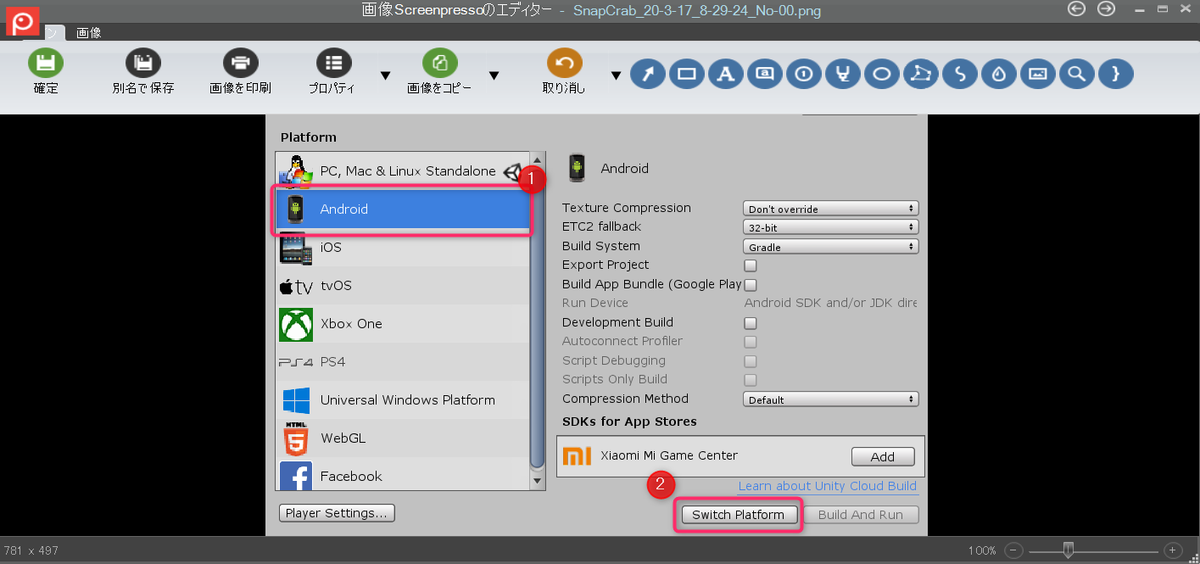Go to previous image using title bar arrow
This screenshot has width=1200, height=564.
click(1077, 9)
